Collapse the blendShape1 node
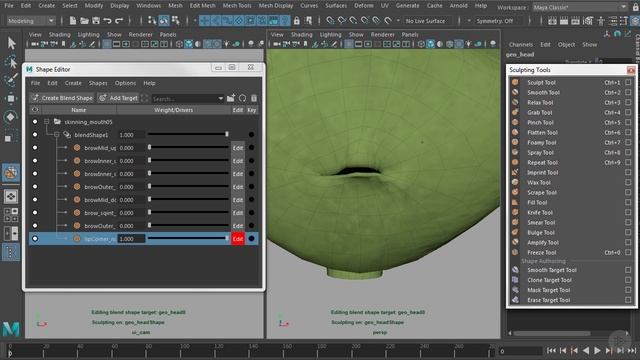This screenshot has height=360, width=640. pos(57,135)
